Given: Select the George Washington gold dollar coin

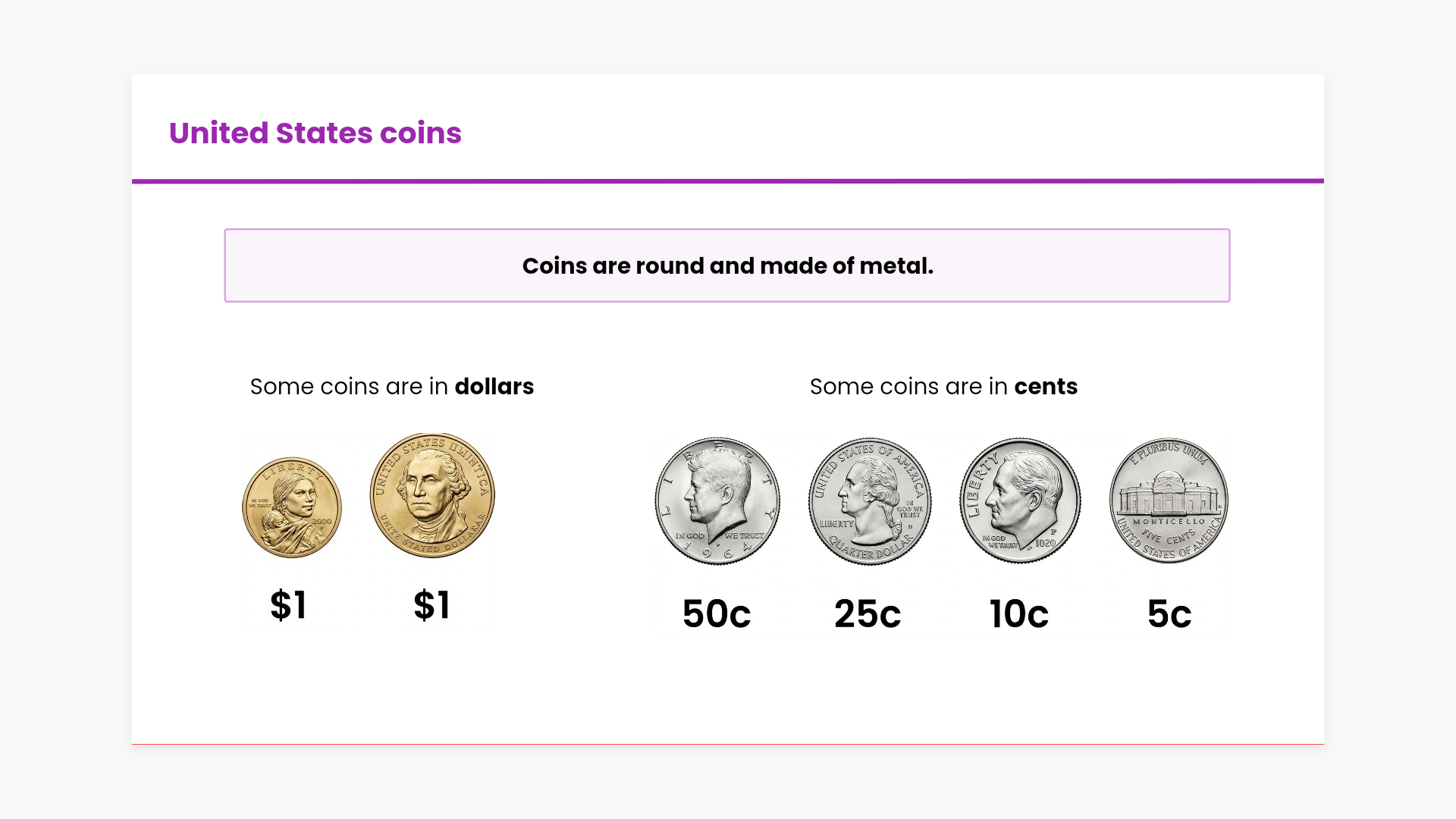Looking at the screenshot, I should tap(432, 495).
